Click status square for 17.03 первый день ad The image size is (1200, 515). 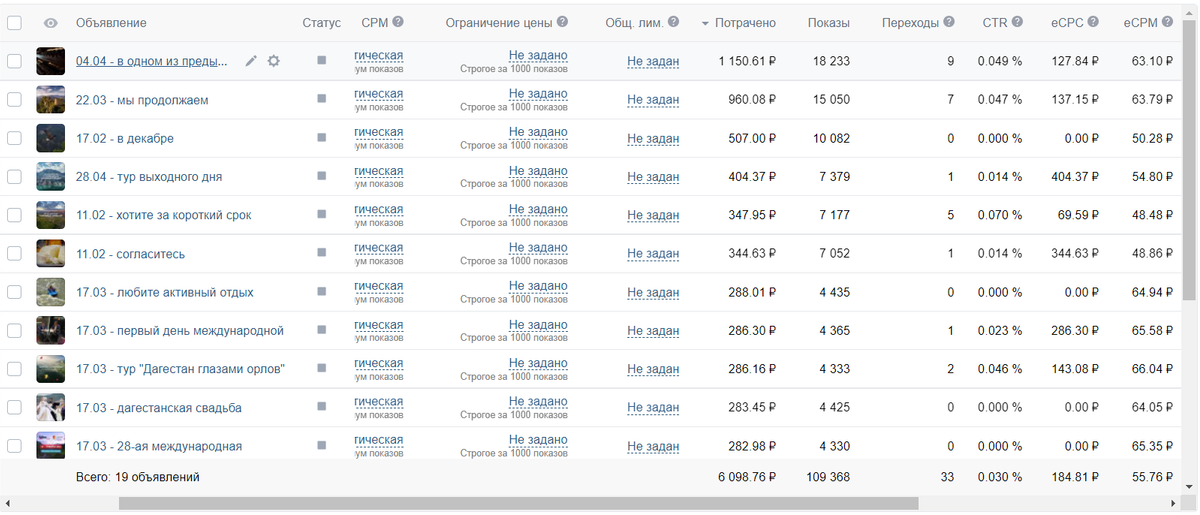point(321,330)
